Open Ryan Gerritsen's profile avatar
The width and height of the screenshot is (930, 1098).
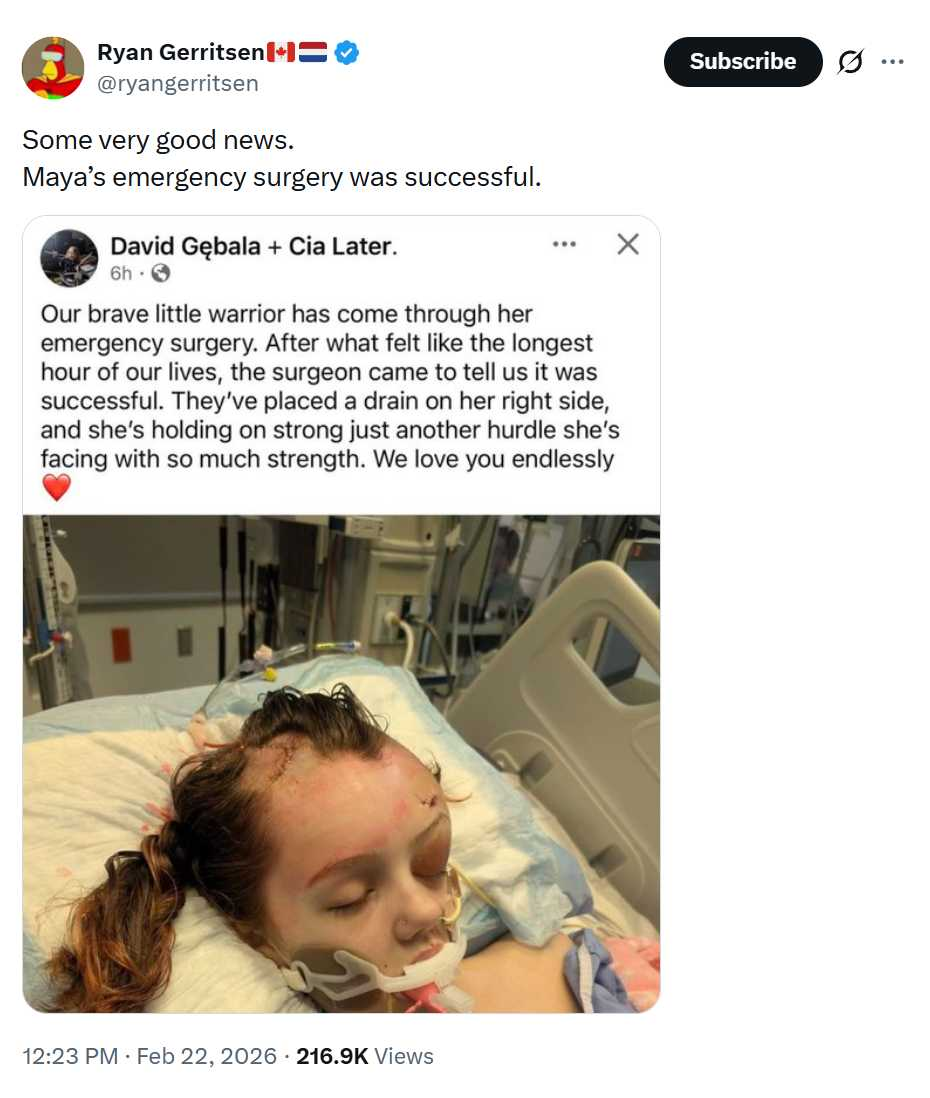coord(53,68)
